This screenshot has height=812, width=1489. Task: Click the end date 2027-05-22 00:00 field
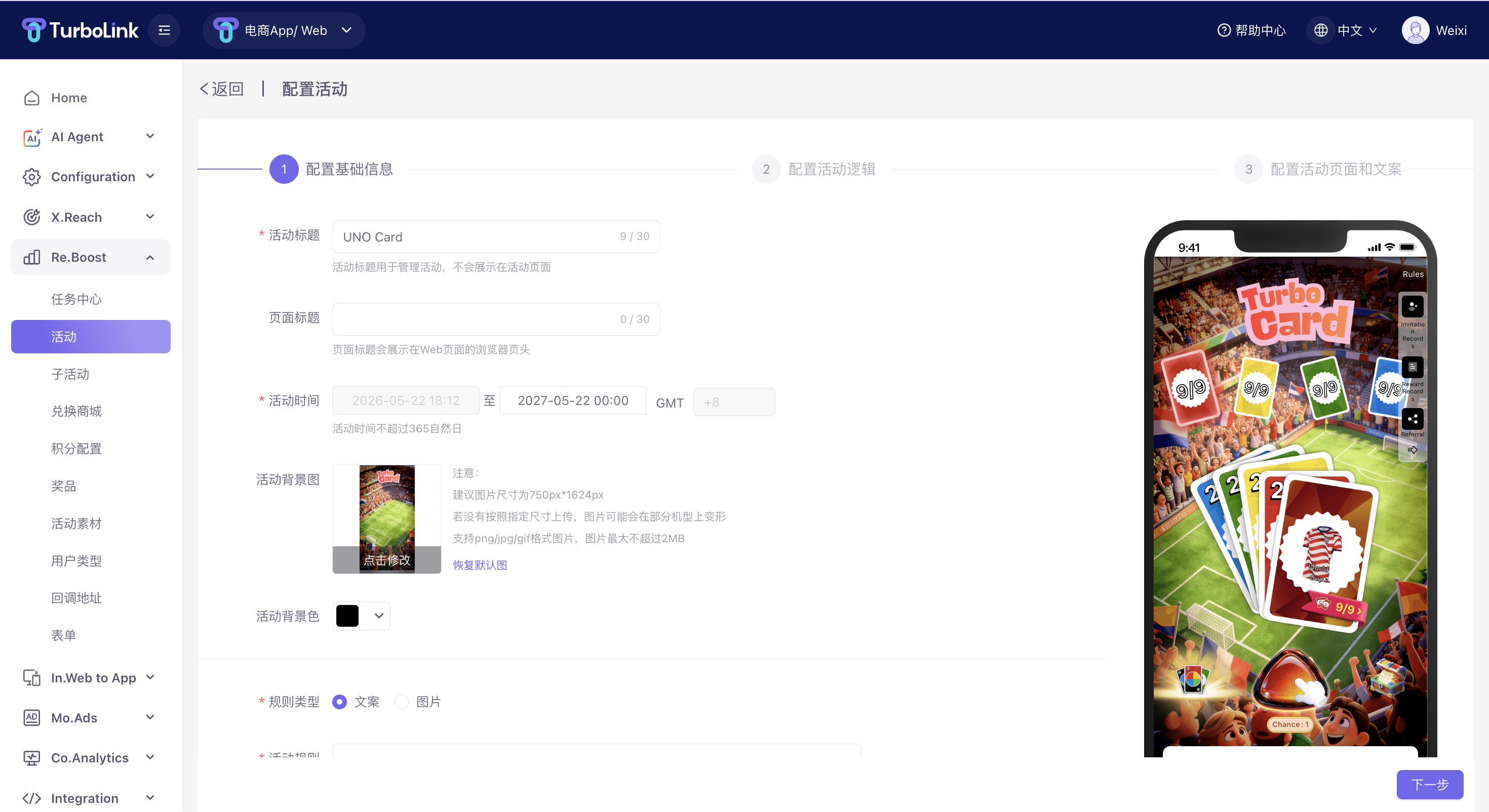point(572,400)
